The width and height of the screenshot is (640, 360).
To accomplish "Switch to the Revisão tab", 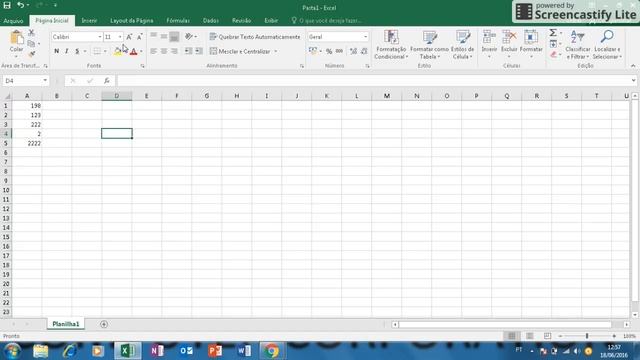I will tap(242, 20).
